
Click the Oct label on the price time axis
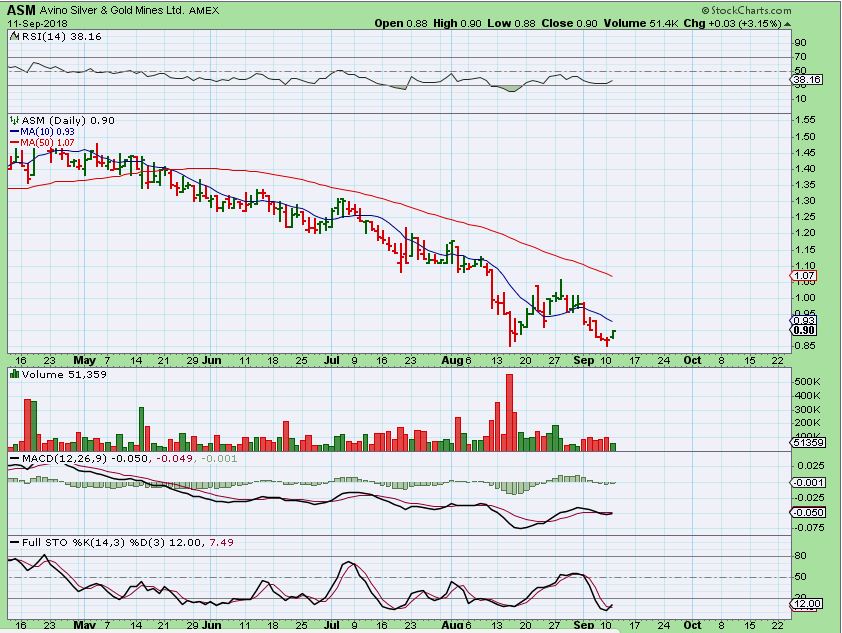point(692,358)
